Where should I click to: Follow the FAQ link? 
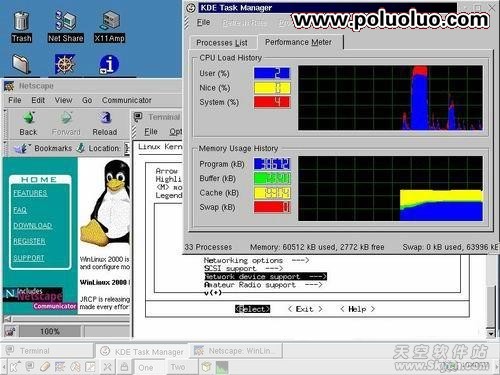[x=20, y=210]
